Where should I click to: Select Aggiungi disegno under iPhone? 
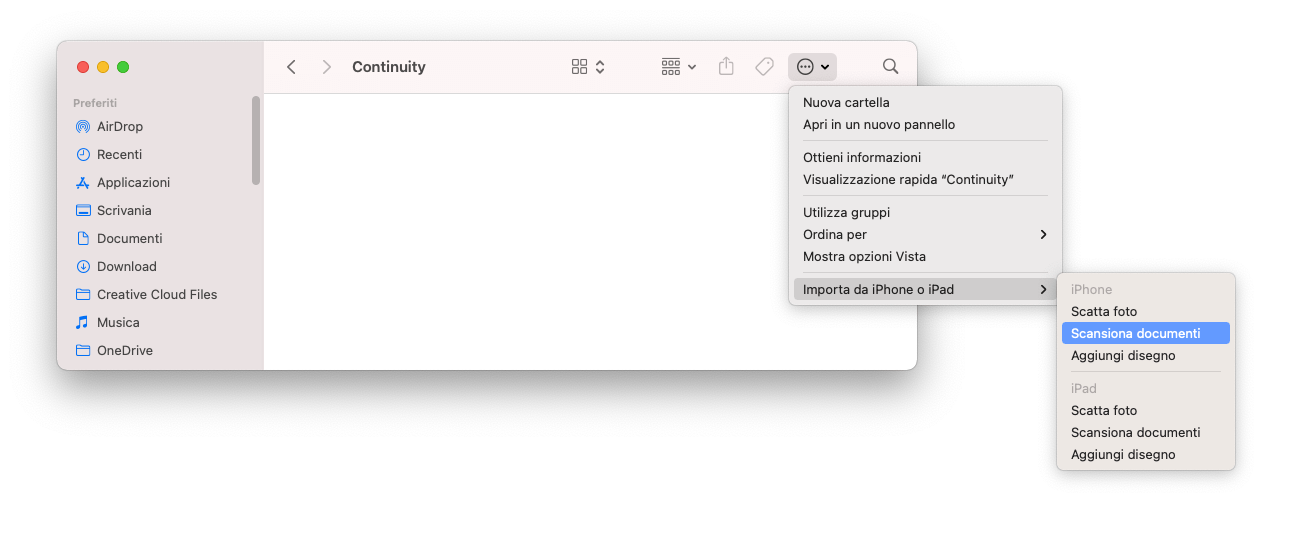(1146, 356)
